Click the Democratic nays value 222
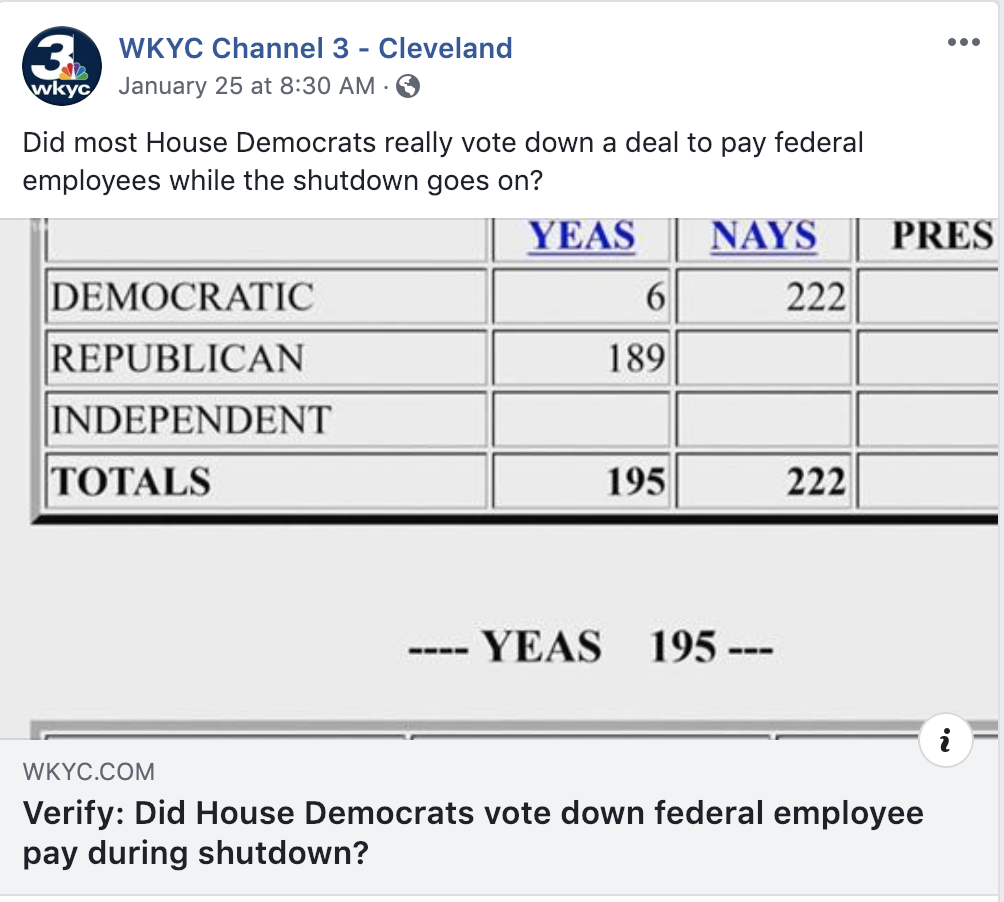 [x=816, y=297]
